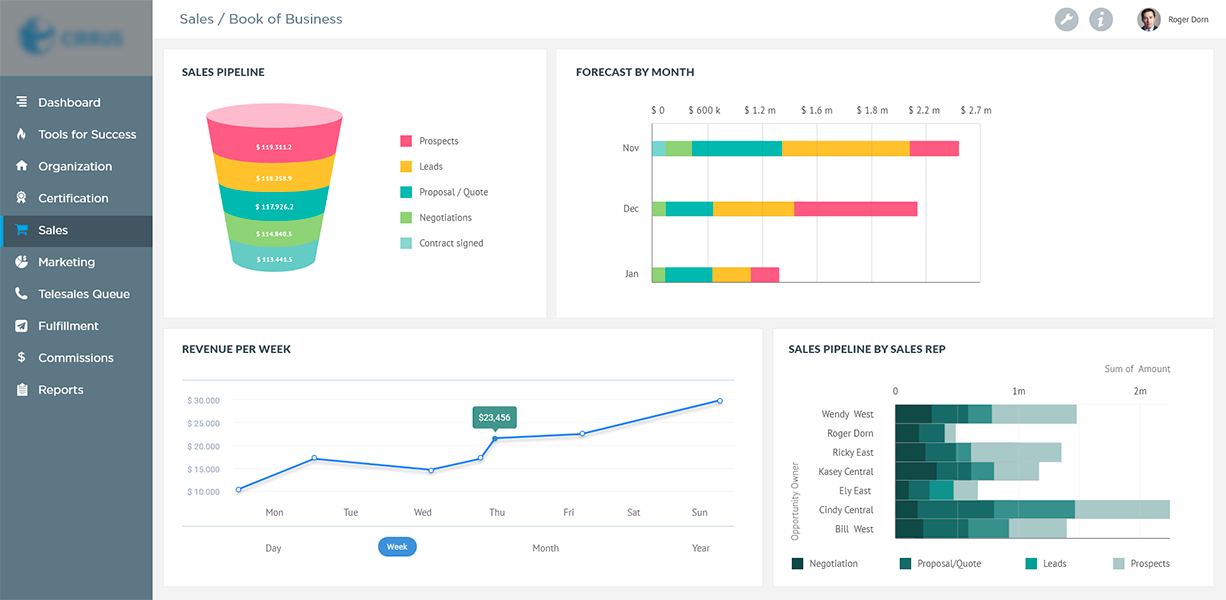
Task: Click the Tools for Success flame icon
Action: [21, 134]
